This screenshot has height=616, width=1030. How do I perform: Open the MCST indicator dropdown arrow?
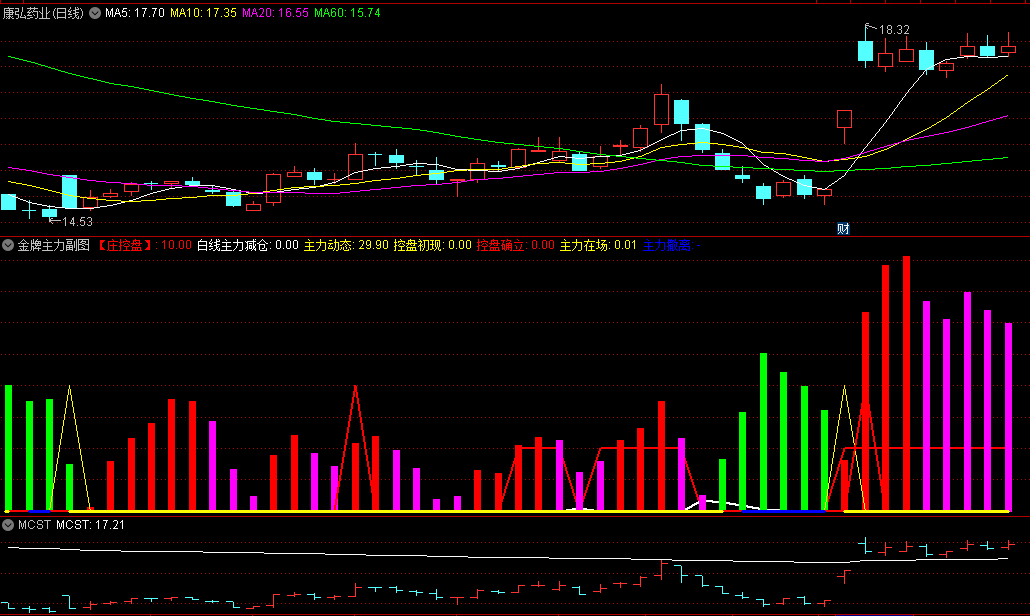(x=8, y=525)
